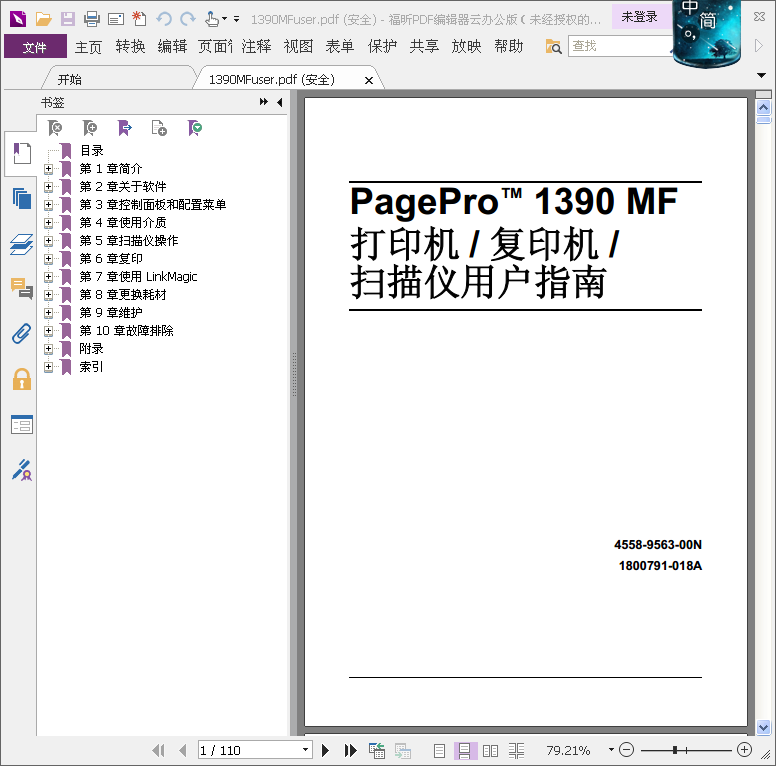Go to the previous page

pos(183,751)
